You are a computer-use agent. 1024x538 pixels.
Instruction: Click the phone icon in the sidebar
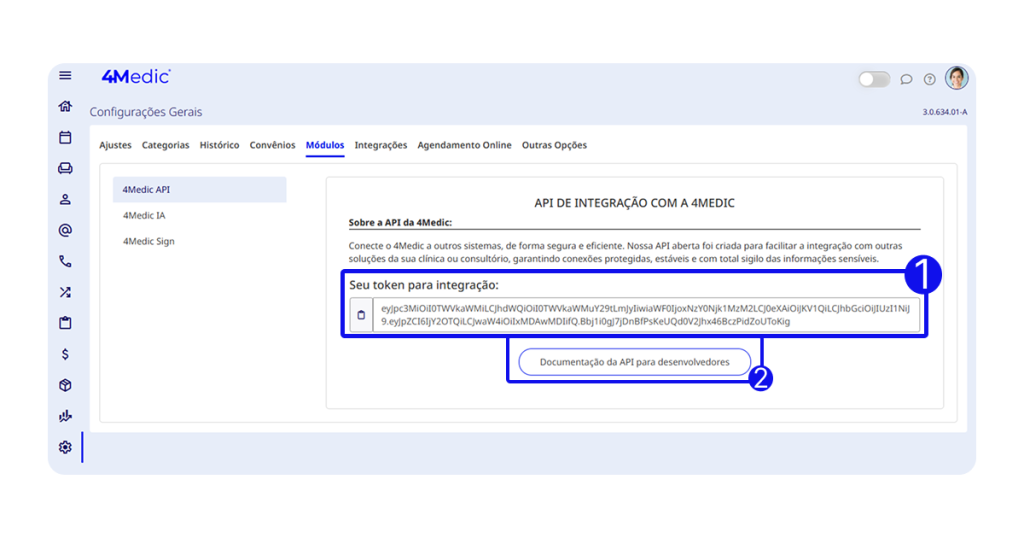65,262
